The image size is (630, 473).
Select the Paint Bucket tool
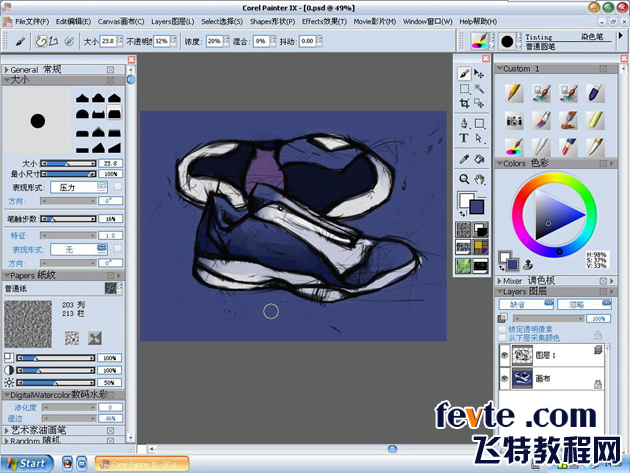(x=479, y=159)
